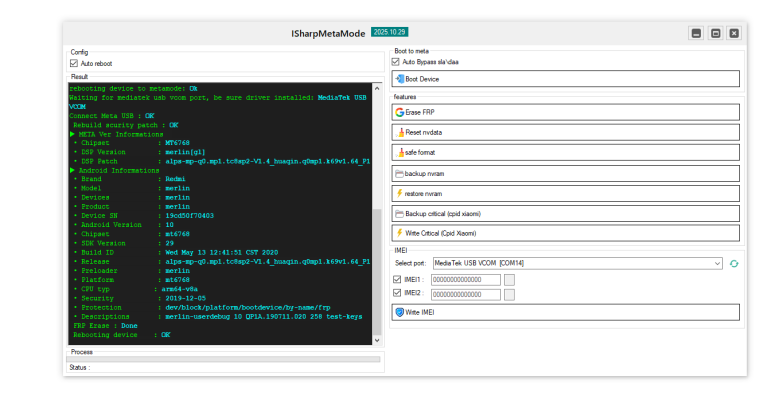Click the Boot Device button
This screenshot has width=768, height=415.
[x=566, y=79]
